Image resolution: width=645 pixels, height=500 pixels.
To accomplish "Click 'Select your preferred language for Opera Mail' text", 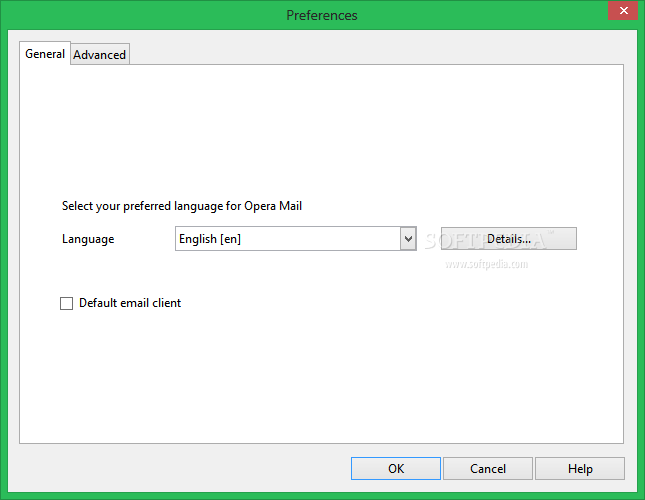I will point(182,206).
